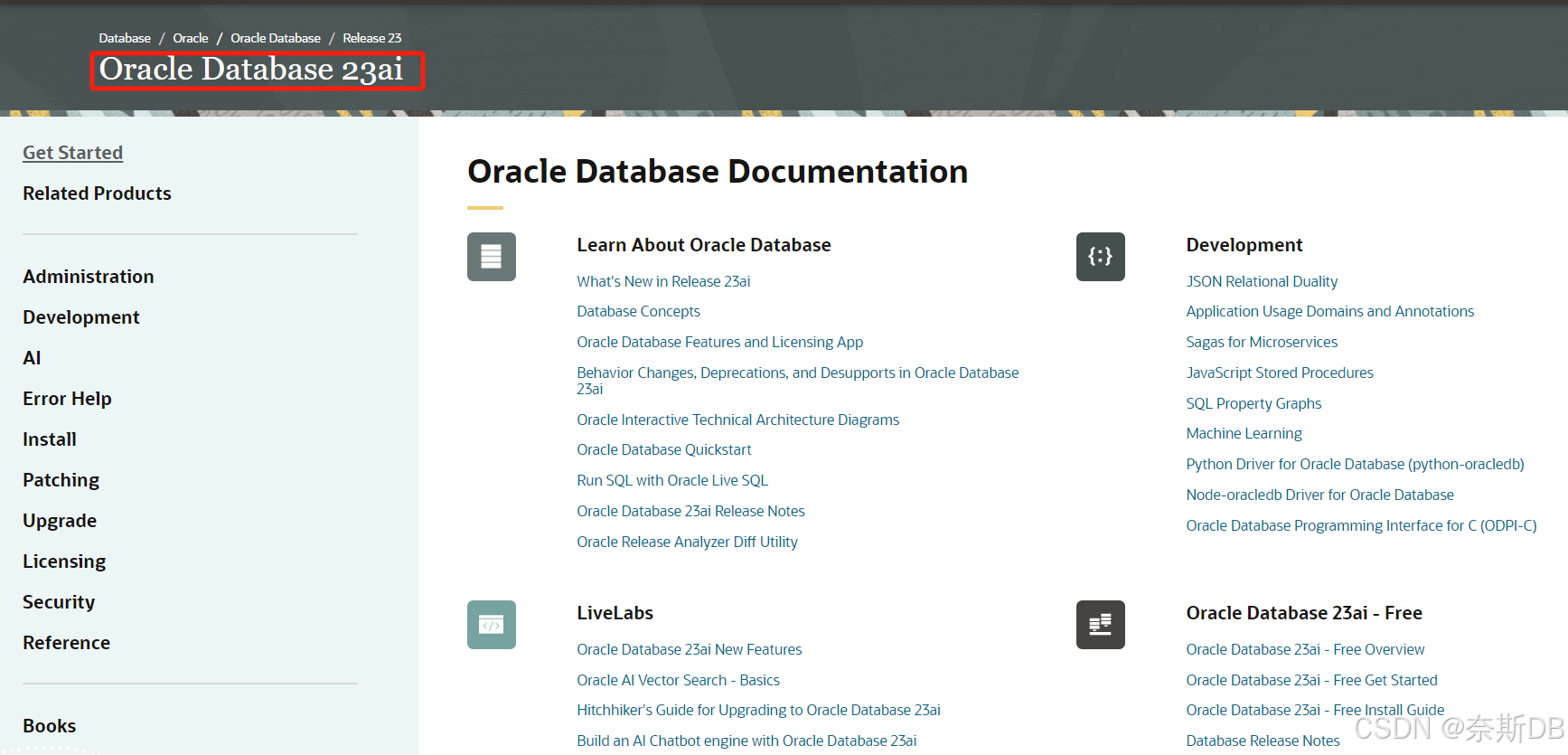The width and height of the screenshot is (1568, 755).
Task: Open Oracle Database Programming Interface for C link
Action: coord(1361,525)
